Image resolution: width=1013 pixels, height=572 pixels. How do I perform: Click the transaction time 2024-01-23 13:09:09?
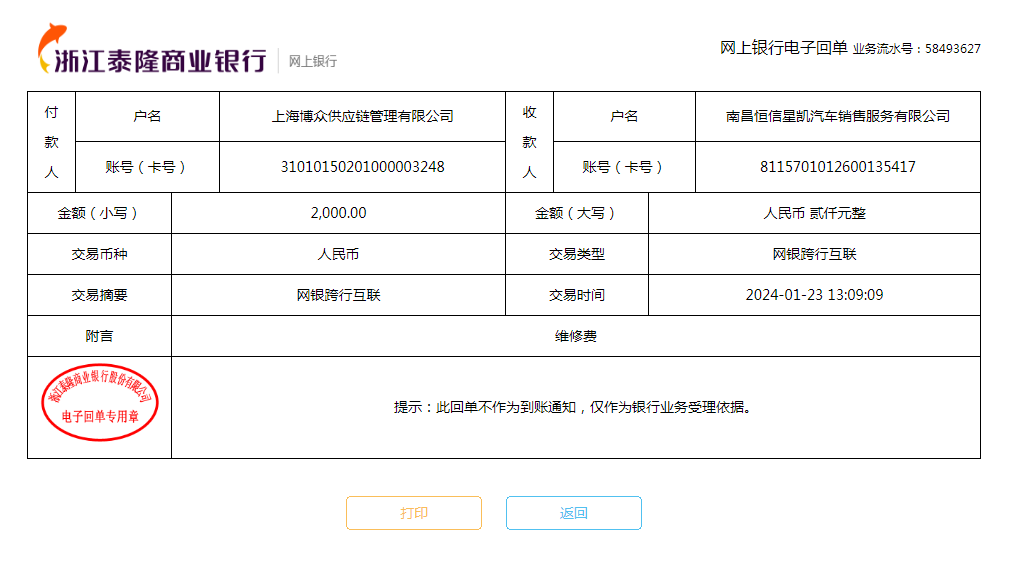[x=814, y=295]
